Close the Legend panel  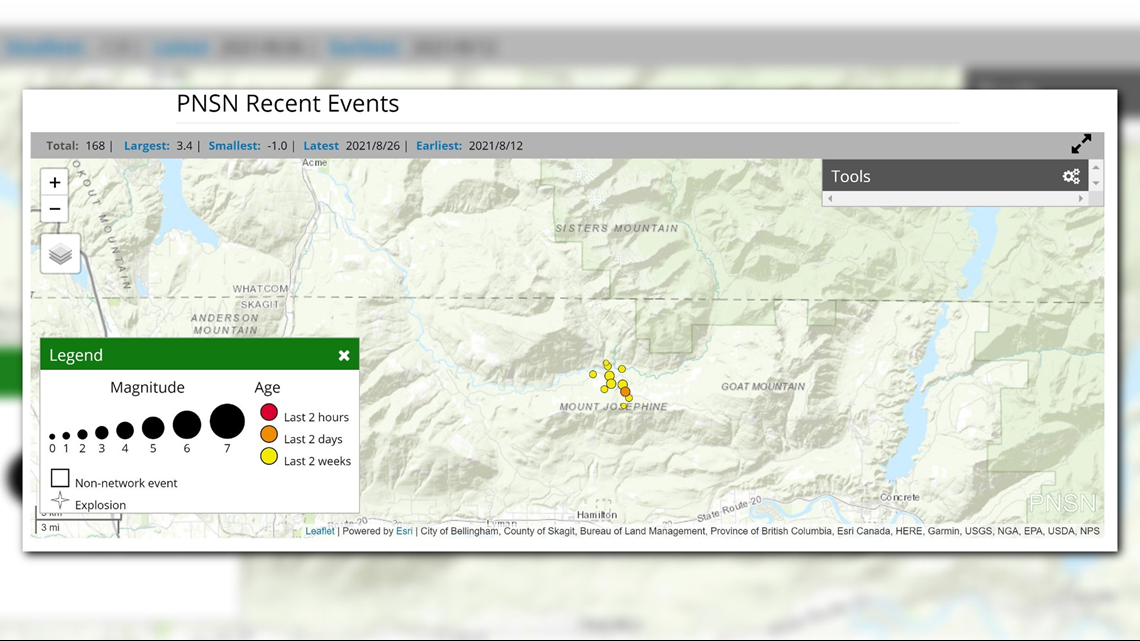pos(344,355)
